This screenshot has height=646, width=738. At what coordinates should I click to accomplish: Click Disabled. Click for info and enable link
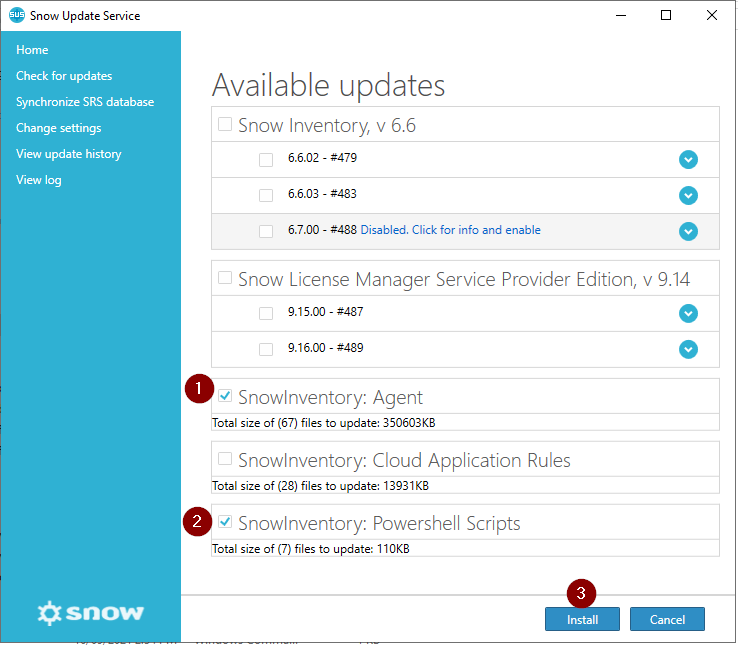click(450, 230)
